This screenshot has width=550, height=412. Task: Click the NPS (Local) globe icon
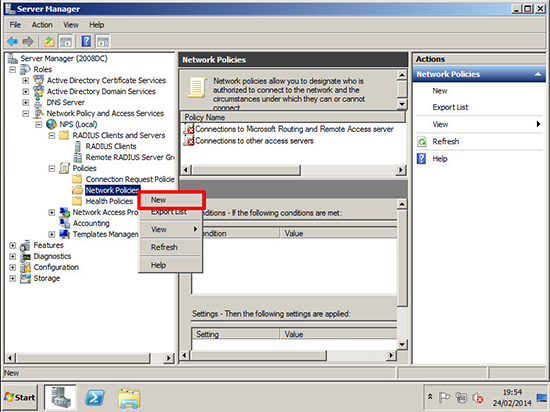(x=51, y=124)
